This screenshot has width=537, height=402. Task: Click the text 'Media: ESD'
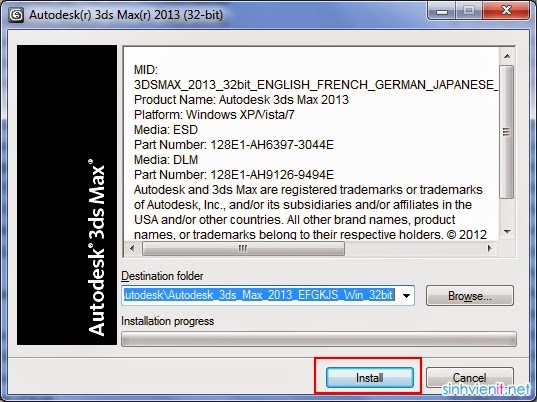(166, 130)
